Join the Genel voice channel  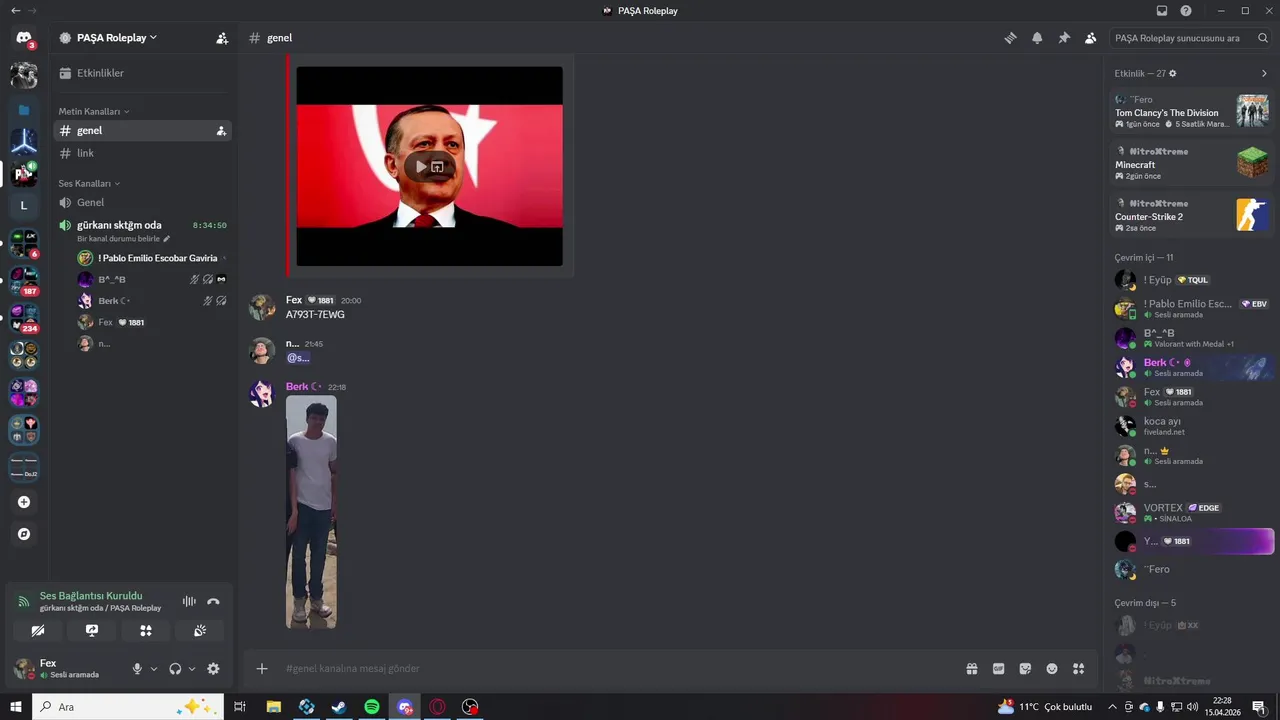click(142, 202)
